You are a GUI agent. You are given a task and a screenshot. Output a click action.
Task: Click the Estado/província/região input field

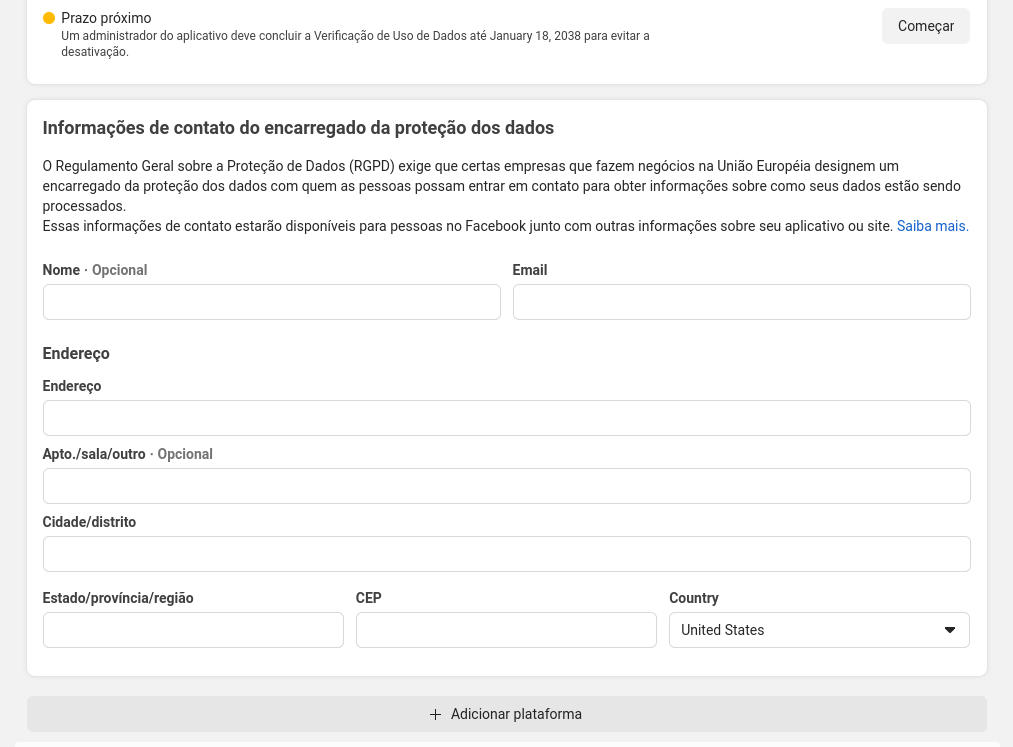click(x=193, y=630)
